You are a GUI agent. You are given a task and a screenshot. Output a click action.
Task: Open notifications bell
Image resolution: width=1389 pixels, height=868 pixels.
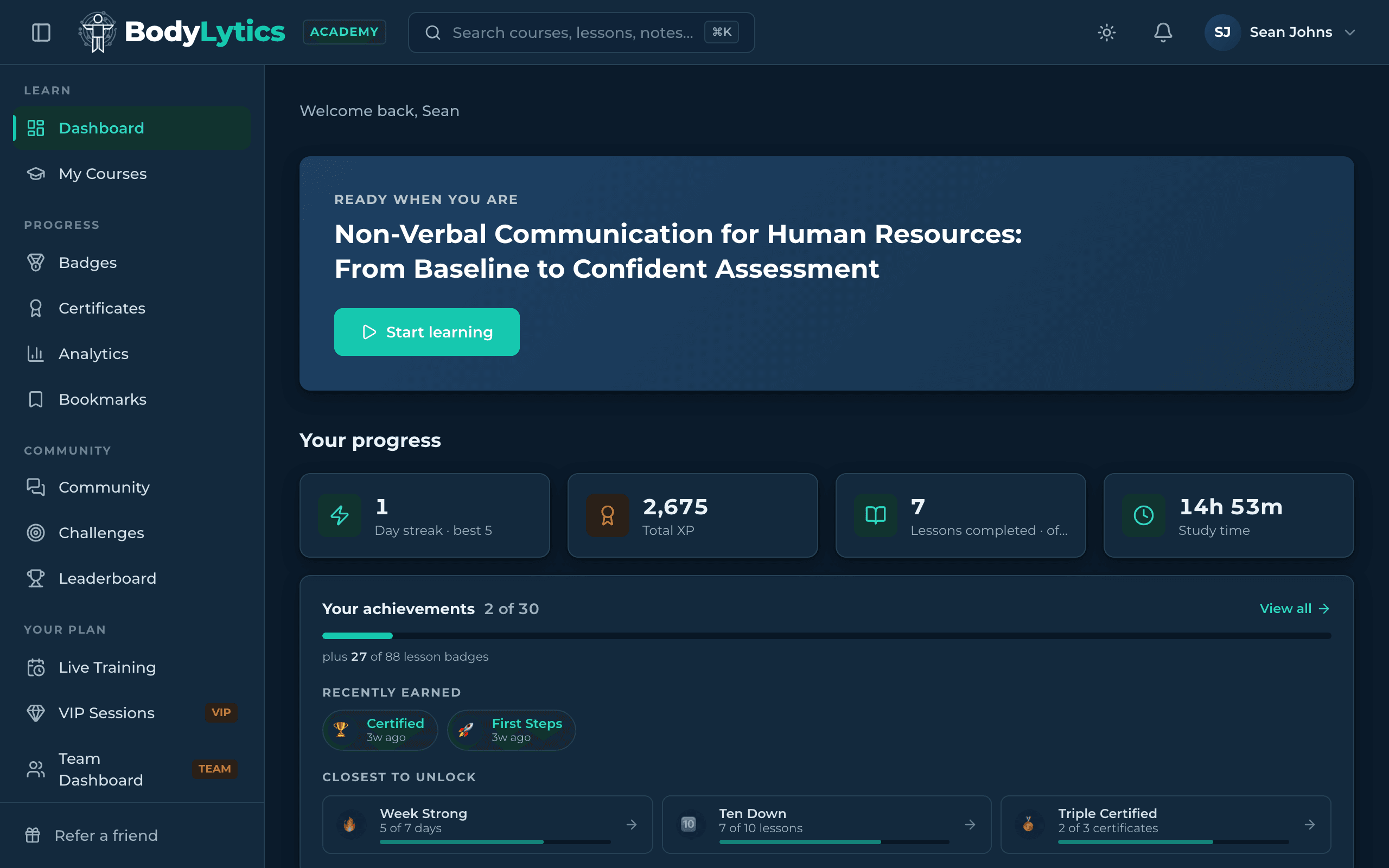pyautogui.click(x=1163, y=32)
